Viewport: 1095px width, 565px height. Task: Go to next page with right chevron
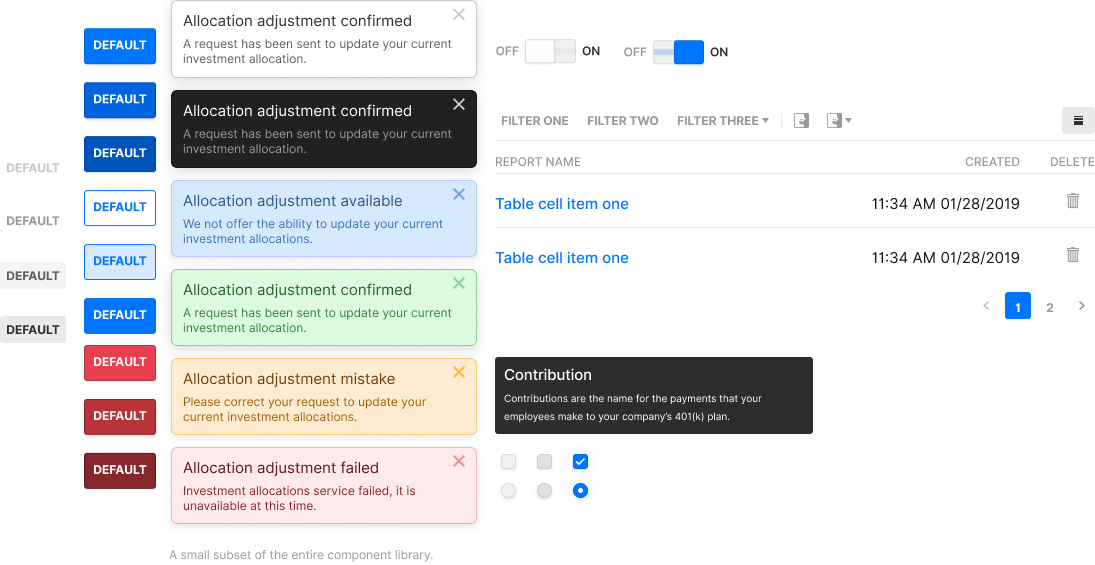1082,306
